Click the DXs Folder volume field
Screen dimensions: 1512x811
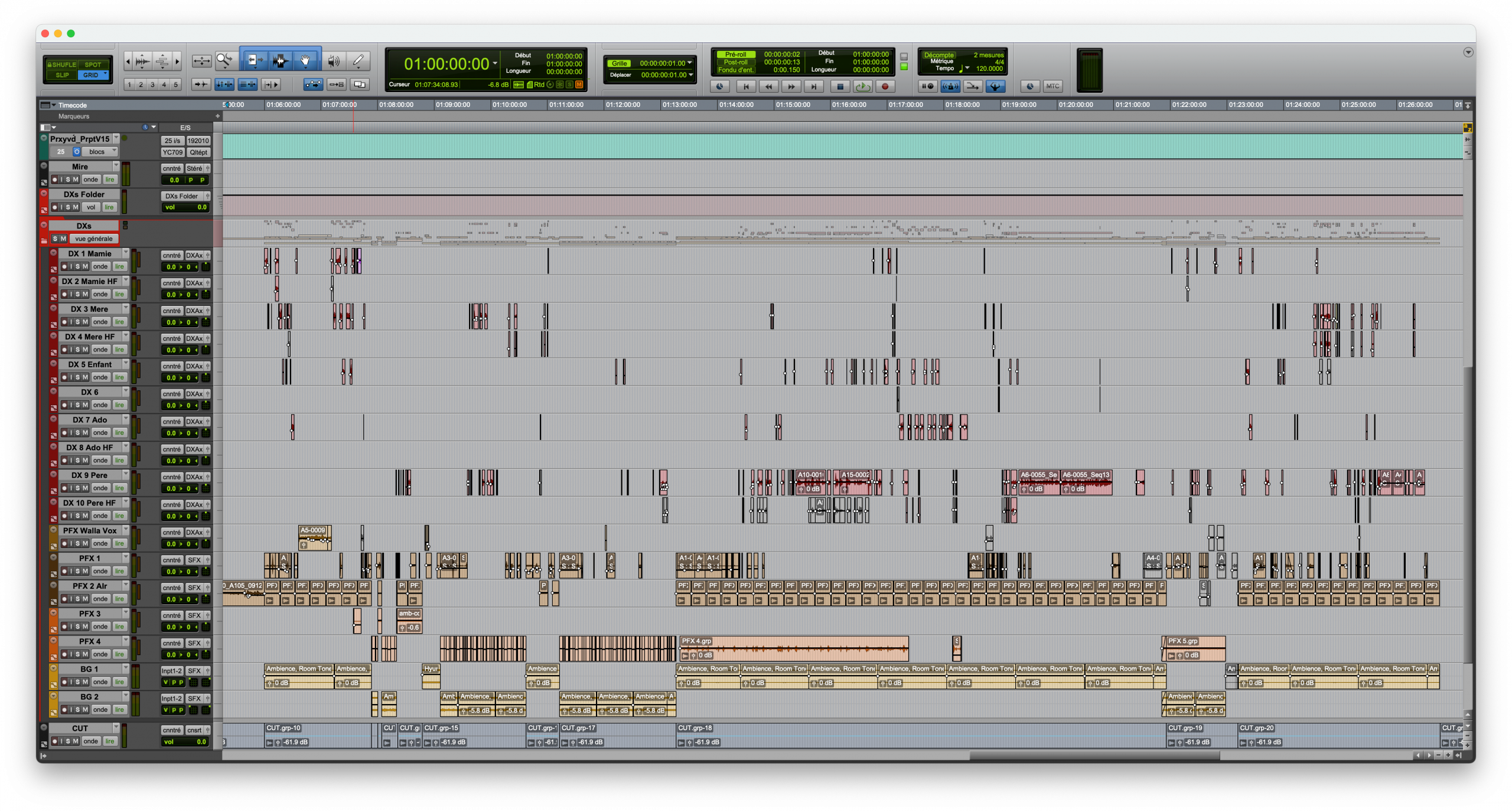tap(185, 207)
